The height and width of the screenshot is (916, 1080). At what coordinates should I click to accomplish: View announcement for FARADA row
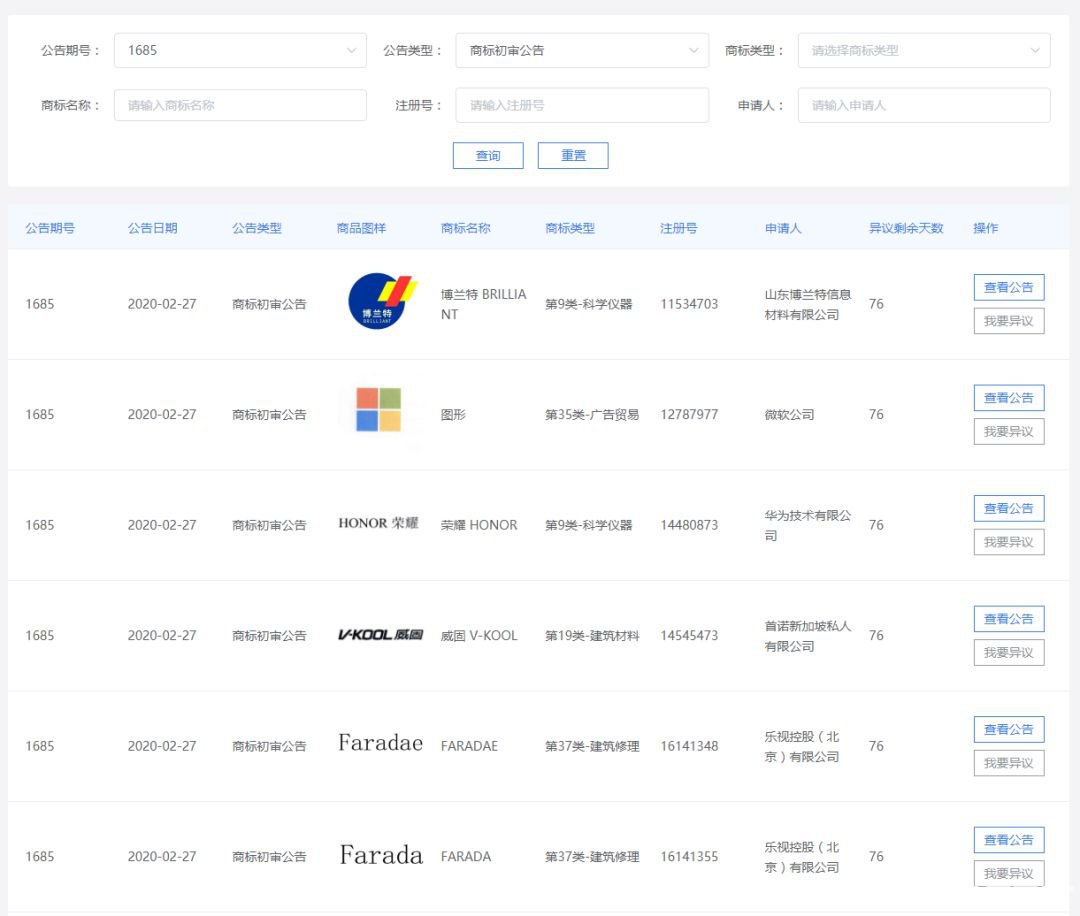tap(1008, 840)
